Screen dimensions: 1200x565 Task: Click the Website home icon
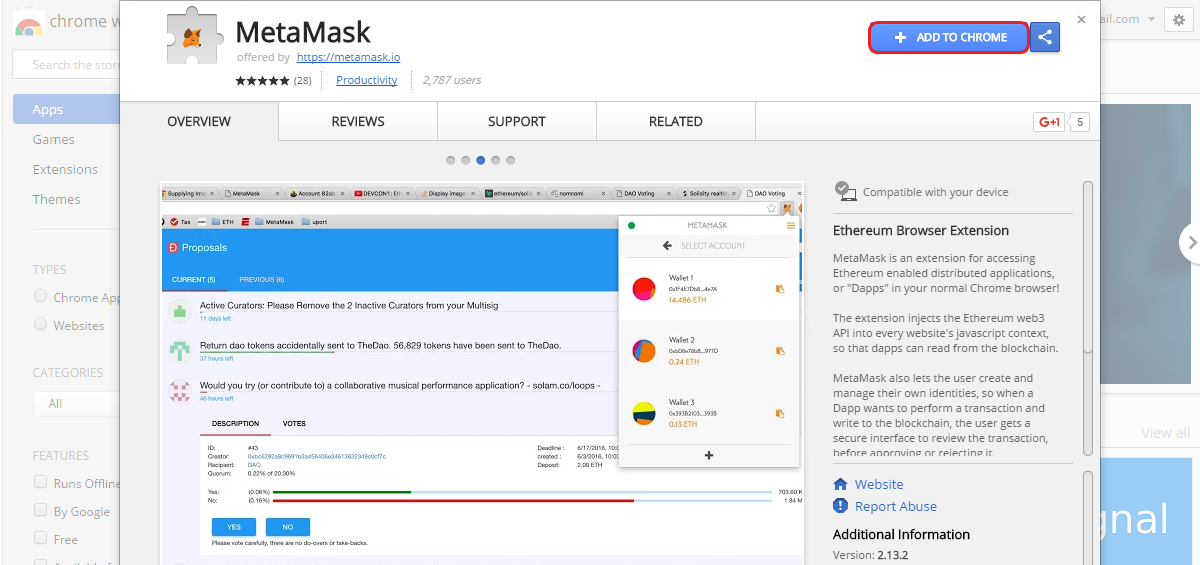[x=841, y=484]
